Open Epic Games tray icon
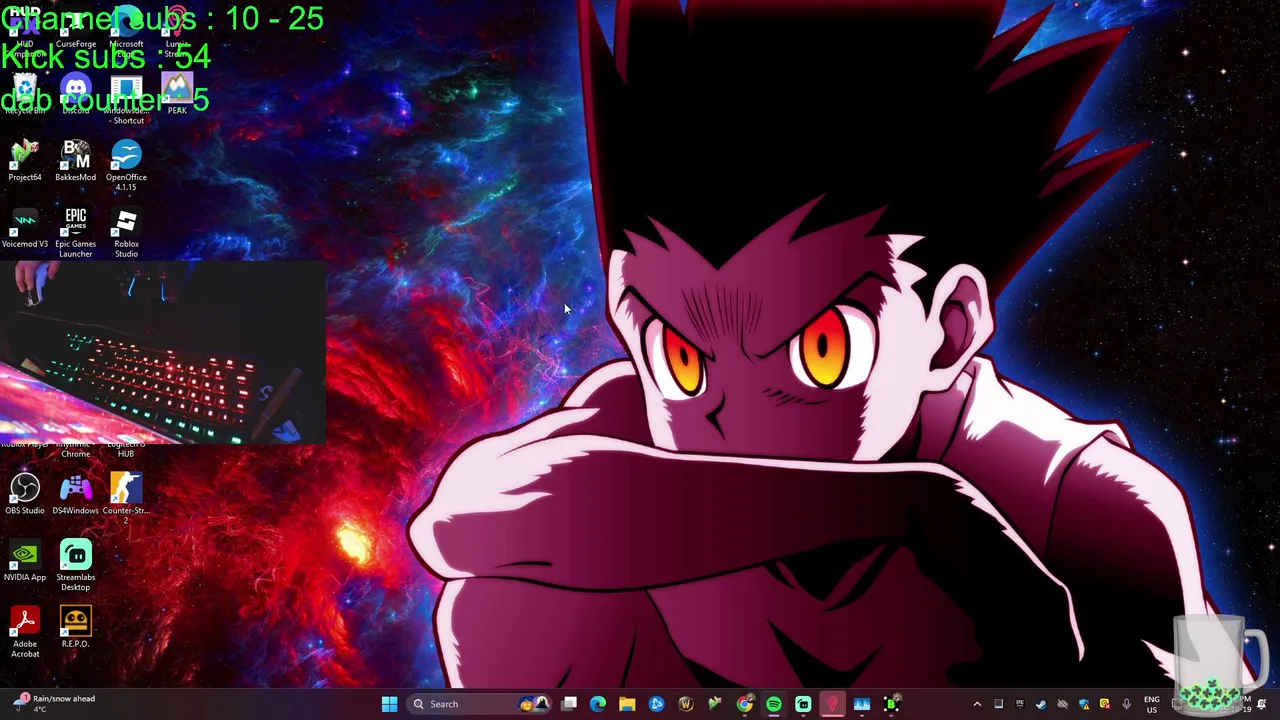This screenshot has height=720, width=1280. [x=1020, y=704]
